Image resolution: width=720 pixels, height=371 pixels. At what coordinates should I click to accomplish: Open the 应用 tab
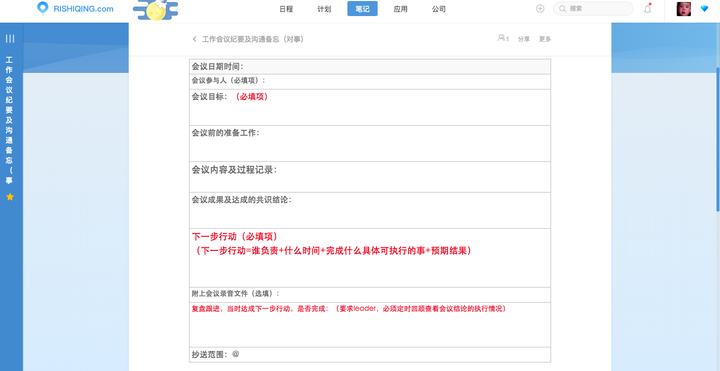pos(400,9)
